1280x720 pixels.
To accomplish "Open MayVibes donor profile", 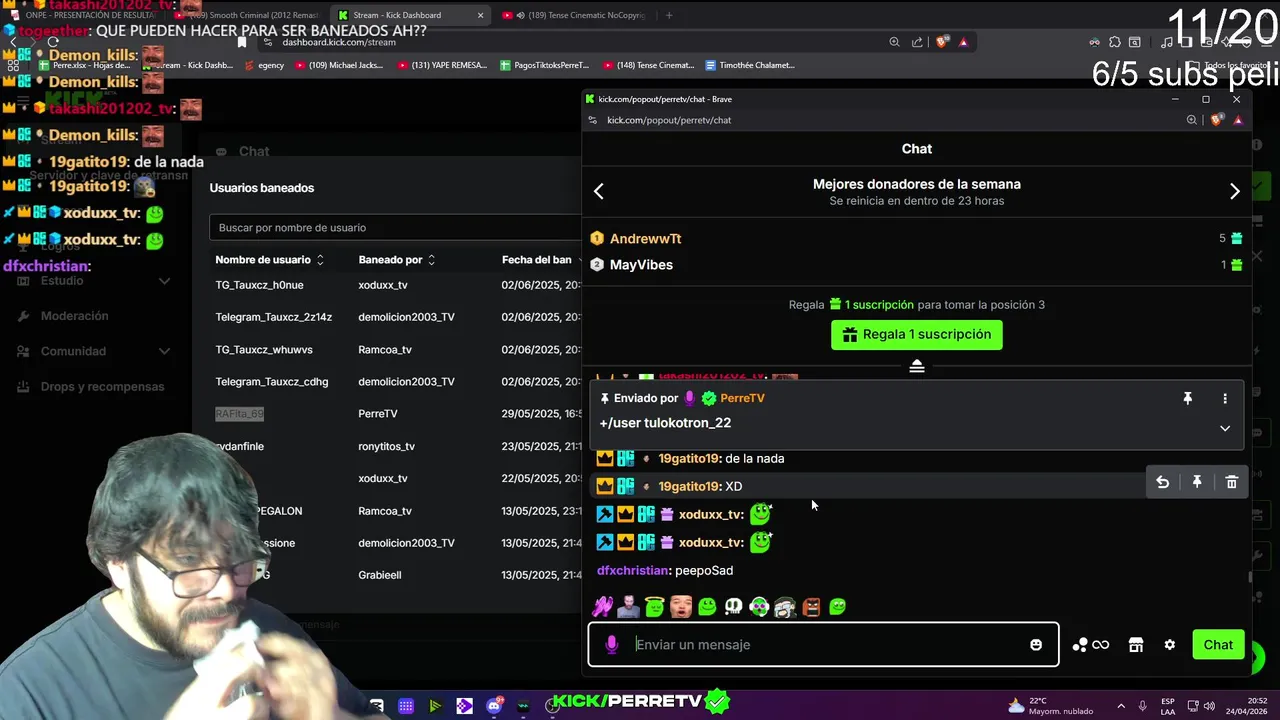I will coord(641,265).
